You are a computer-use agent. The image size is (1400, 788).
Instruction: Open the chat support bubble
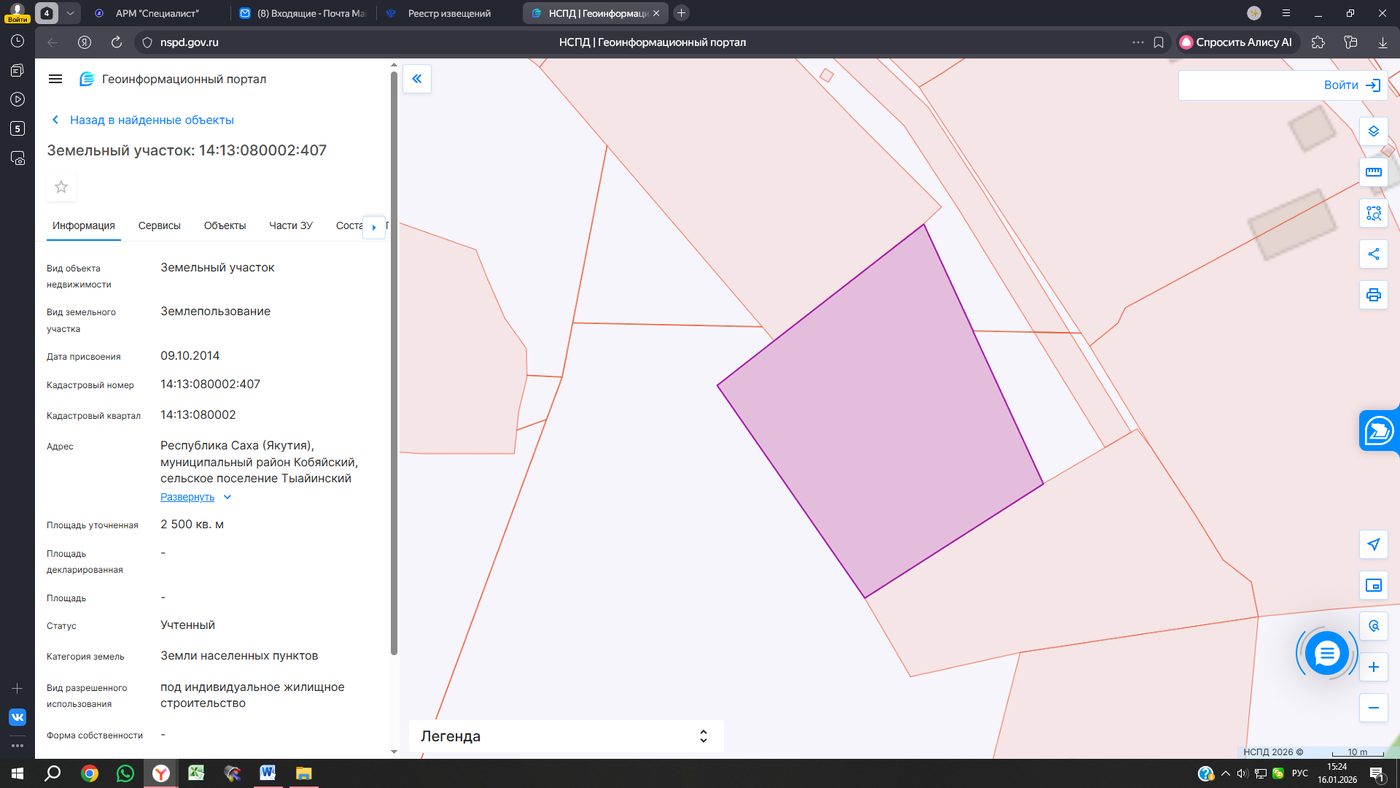[1327, 654]
